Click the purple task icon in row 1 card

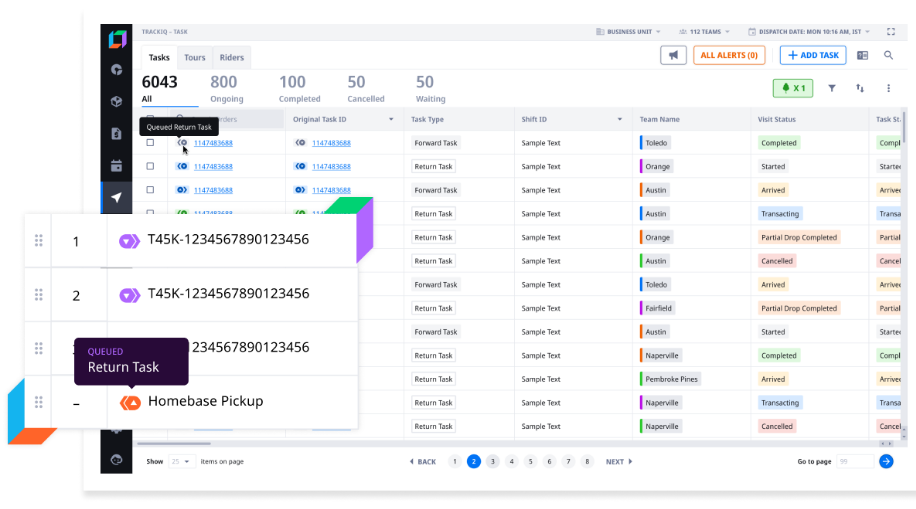[x=130, y=241]
